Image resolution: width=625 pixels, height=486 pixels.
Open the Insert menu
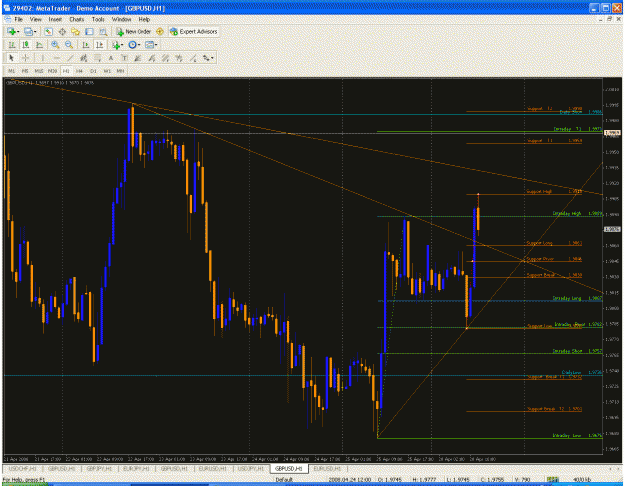click(55, 19)
